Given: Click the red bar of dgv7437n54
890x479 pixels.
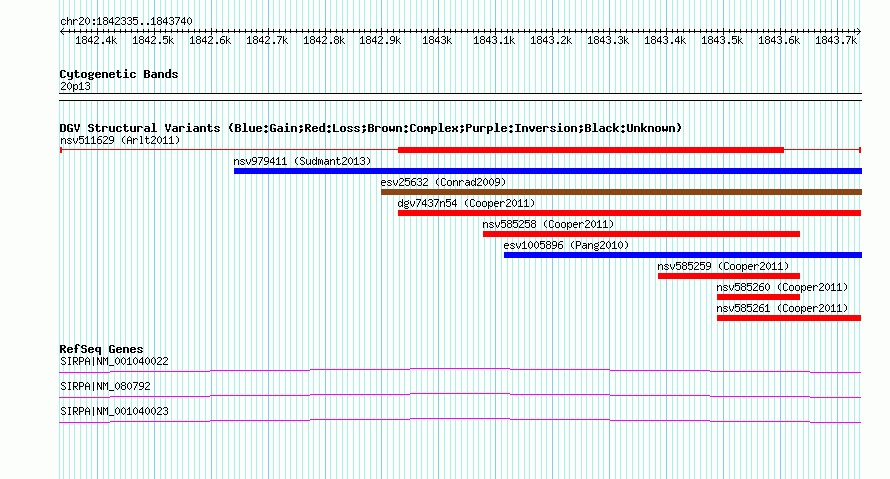Looking at the screenshot, I should (x=629, y=213).
